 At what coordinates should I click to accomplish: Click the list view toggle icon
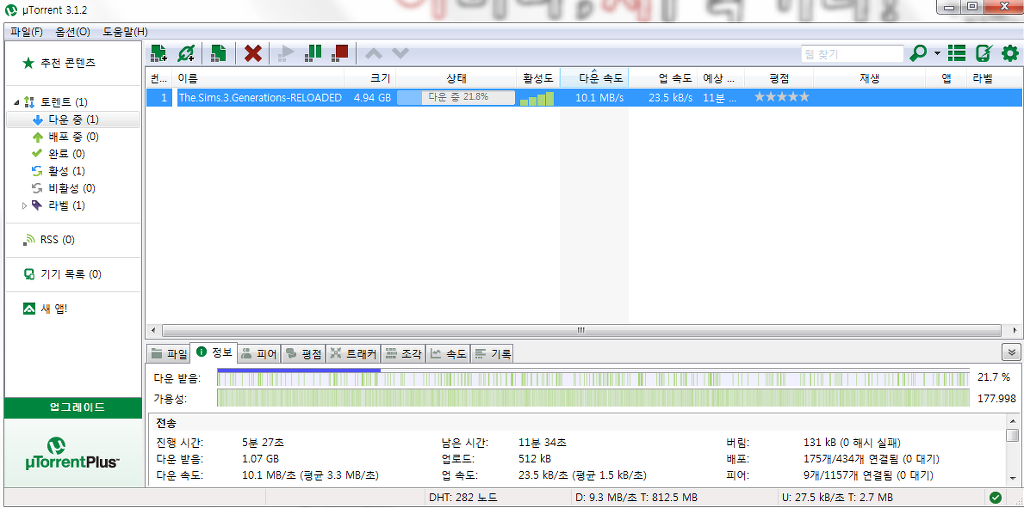click(x=957, y=53)
